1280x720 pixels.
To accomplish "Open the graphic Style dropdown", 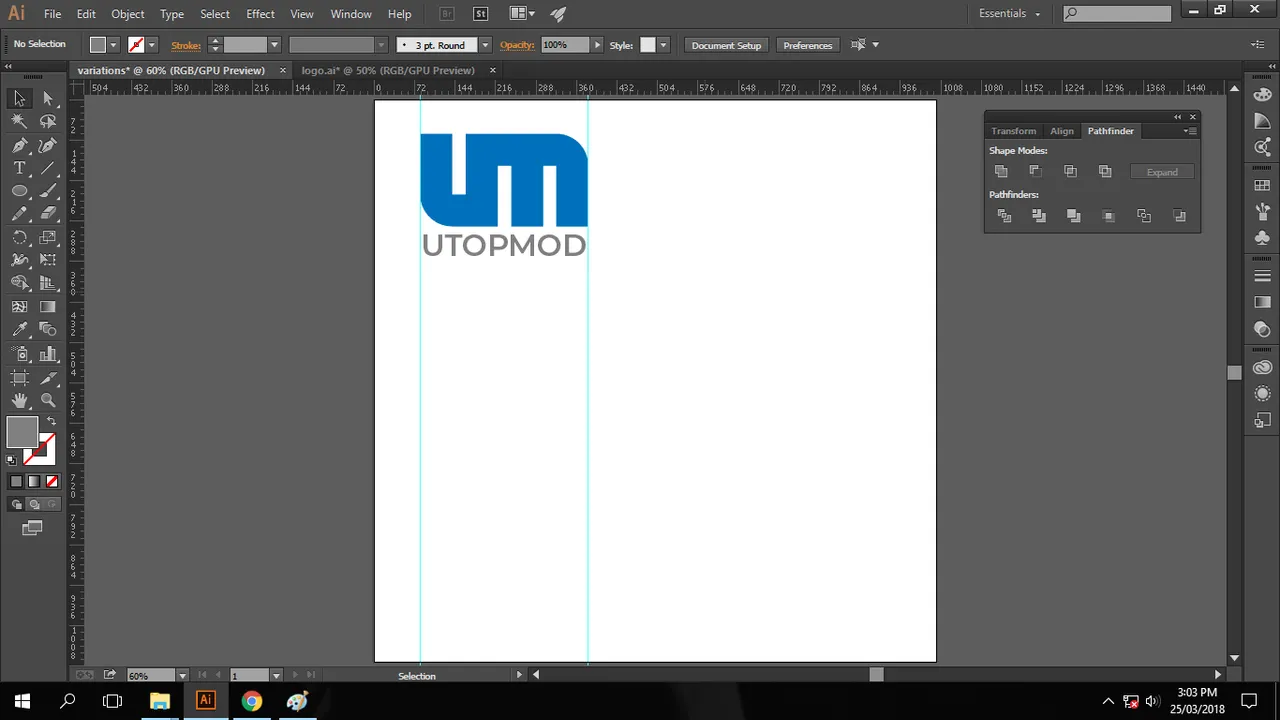I will [x=662, y=45].
